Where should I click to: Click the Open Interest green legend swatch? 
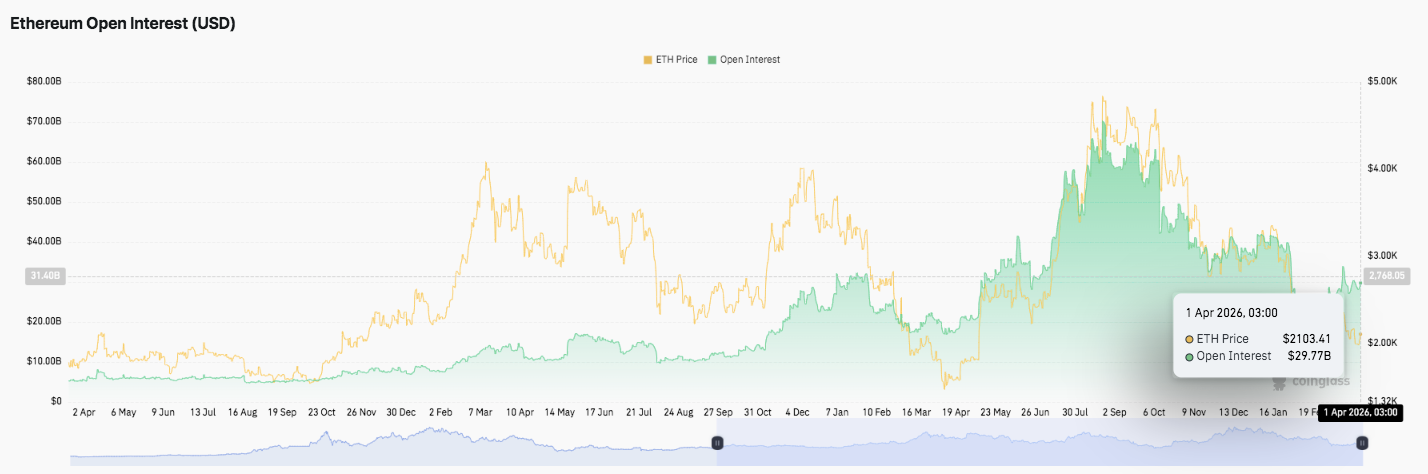712,60
